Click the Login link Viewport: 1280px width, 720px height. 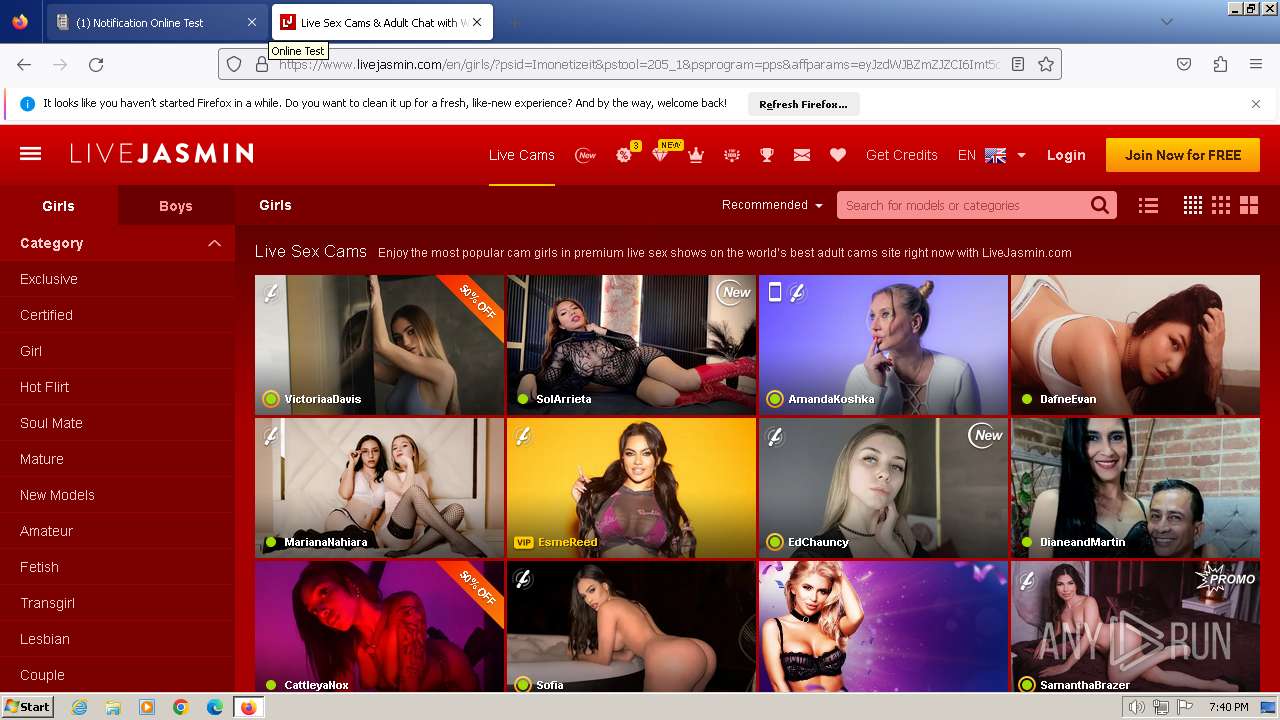[x=1066, y=155]
